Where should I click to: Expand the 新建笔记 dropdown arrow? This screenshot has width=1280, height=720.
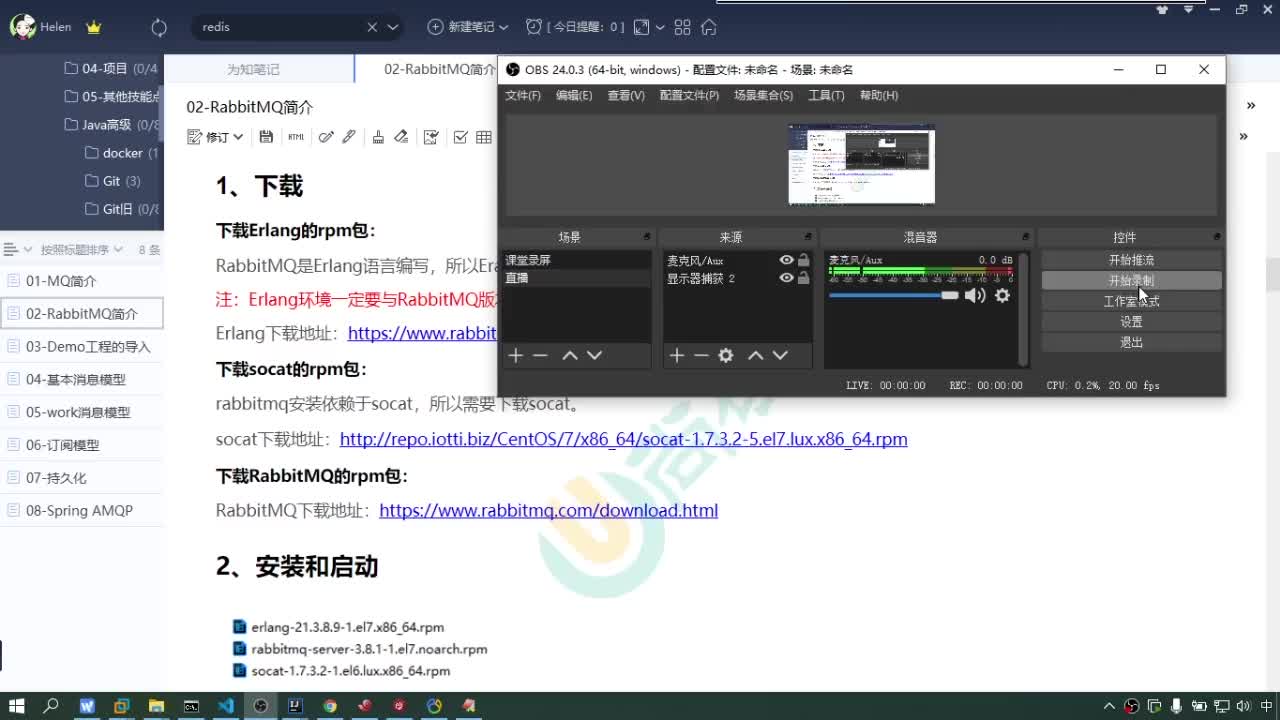point(503,28)
